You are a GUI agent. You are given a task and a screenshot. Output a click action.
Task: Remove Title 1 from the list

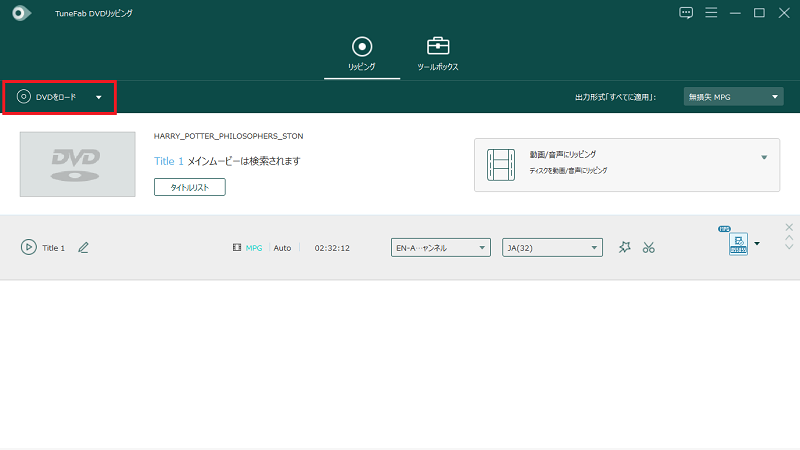point(789,227)
